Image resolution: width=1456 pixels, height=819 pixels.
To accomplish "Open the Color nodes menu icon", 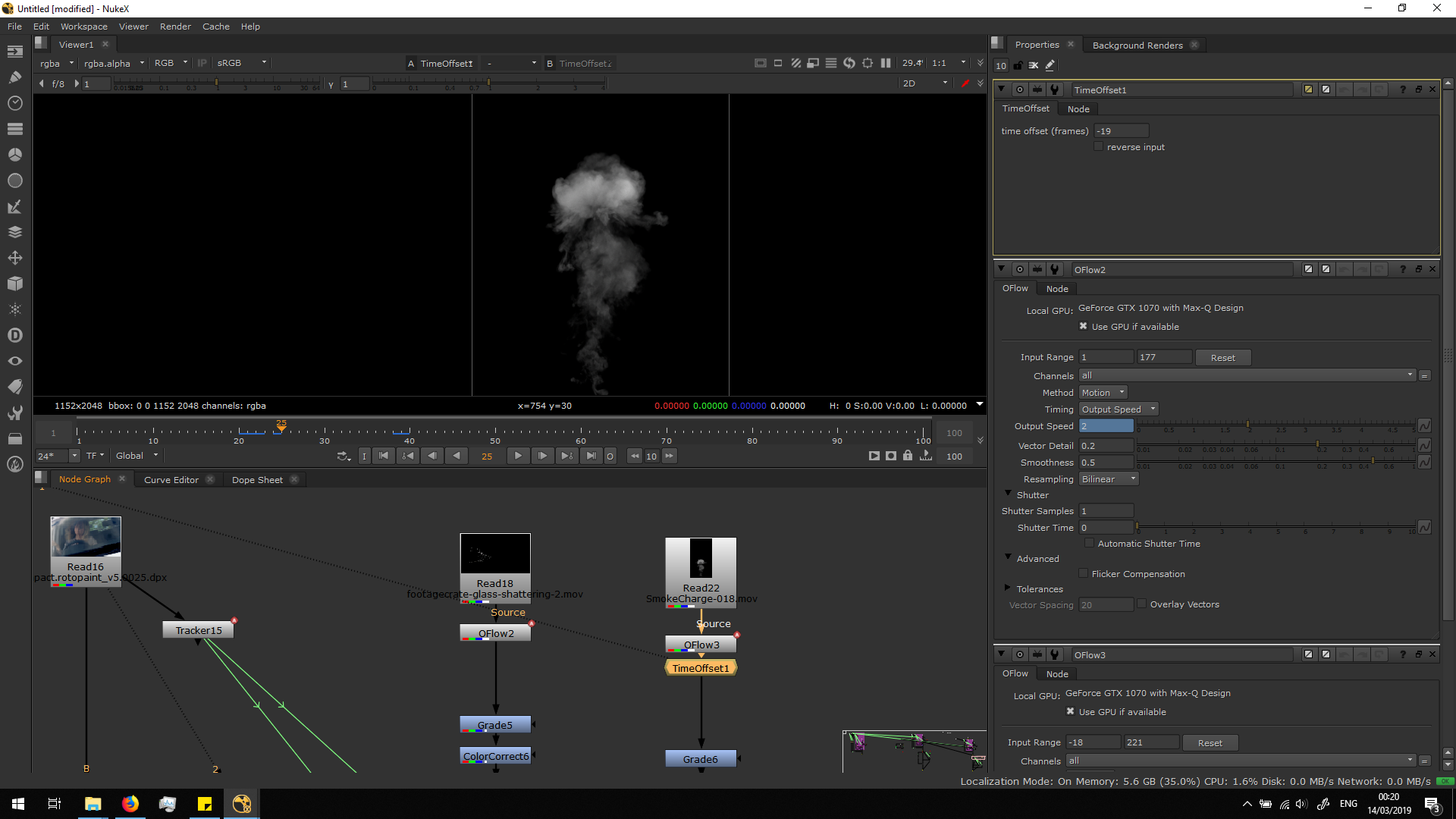I will tap(14, 155).
